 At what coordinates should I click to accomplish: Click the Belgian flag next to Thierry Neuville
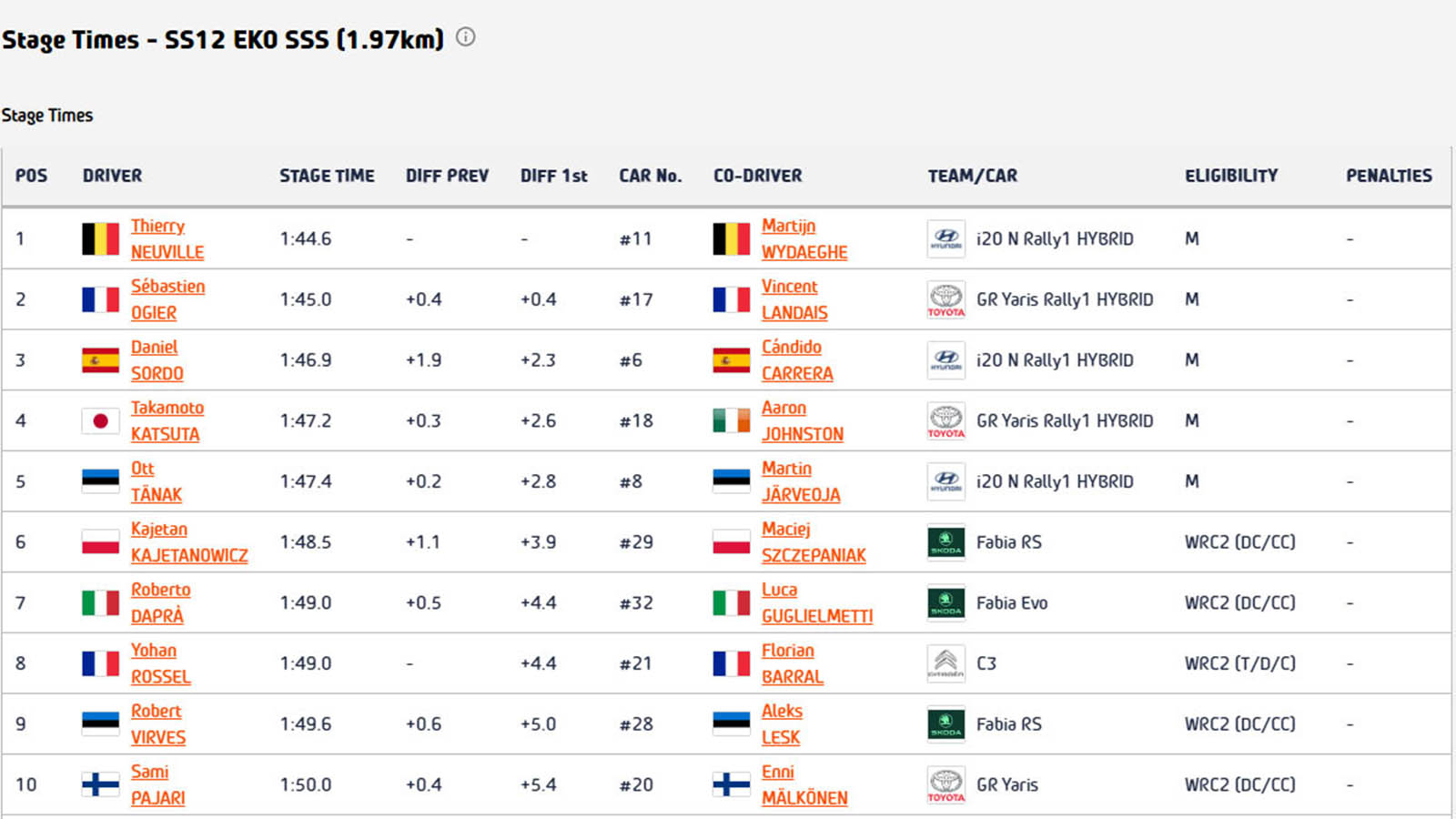[100, 238]
